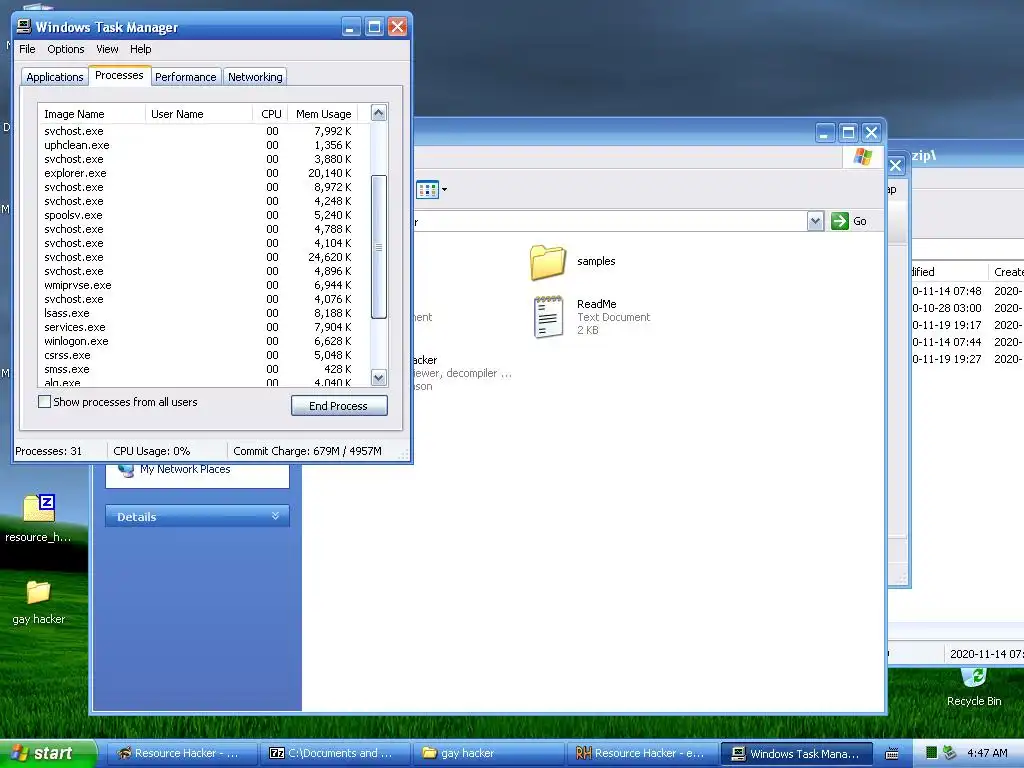
Task: Select the lsass.exe process row
Action: pyautogui.click(x=204, y=313)
